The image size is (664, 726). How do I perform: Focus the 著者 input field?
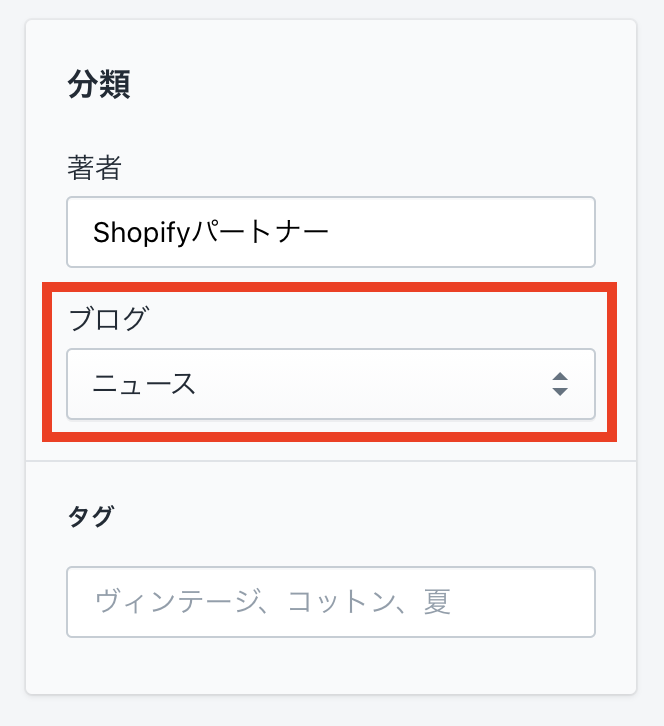click(x=330, y=232)
